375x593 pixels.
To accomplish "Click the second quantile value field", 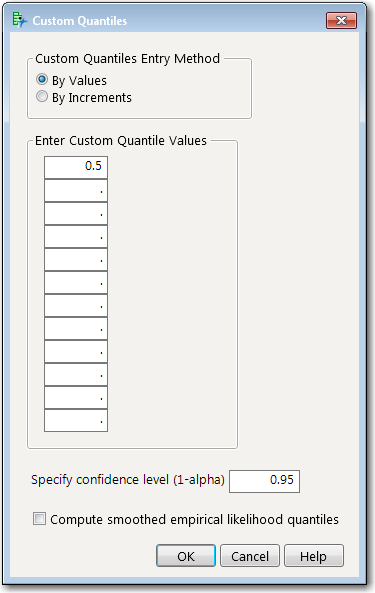I will (x=76, y=191).
